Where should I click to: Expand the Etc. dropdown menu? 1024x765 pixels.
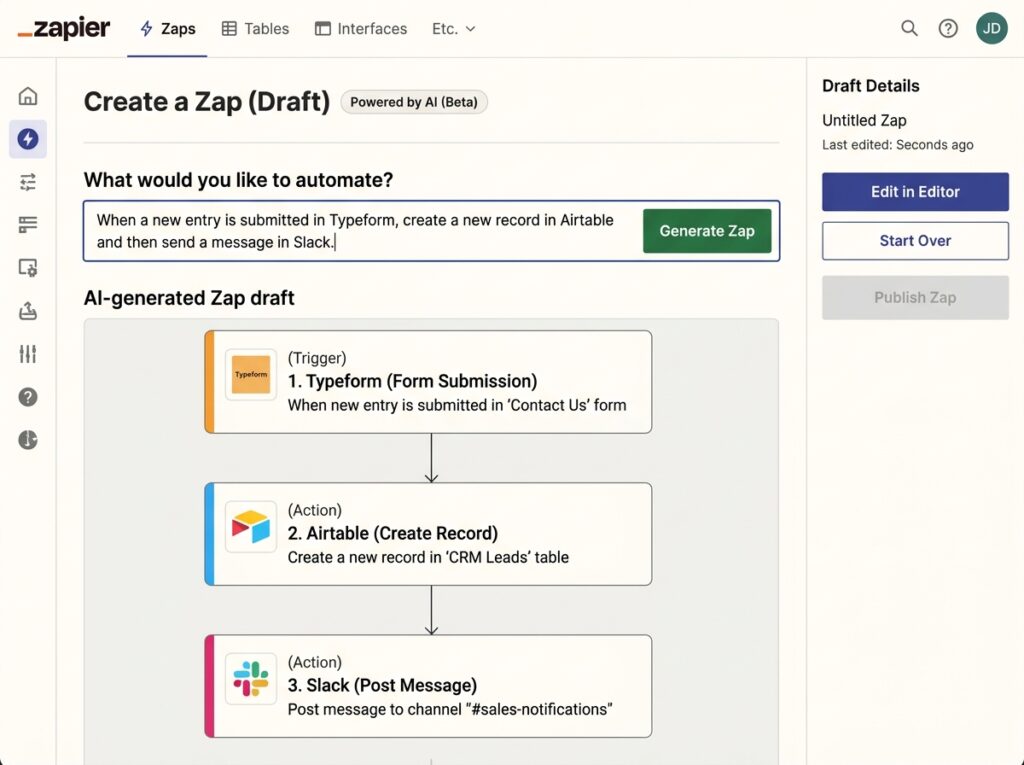tap(454, 29)
